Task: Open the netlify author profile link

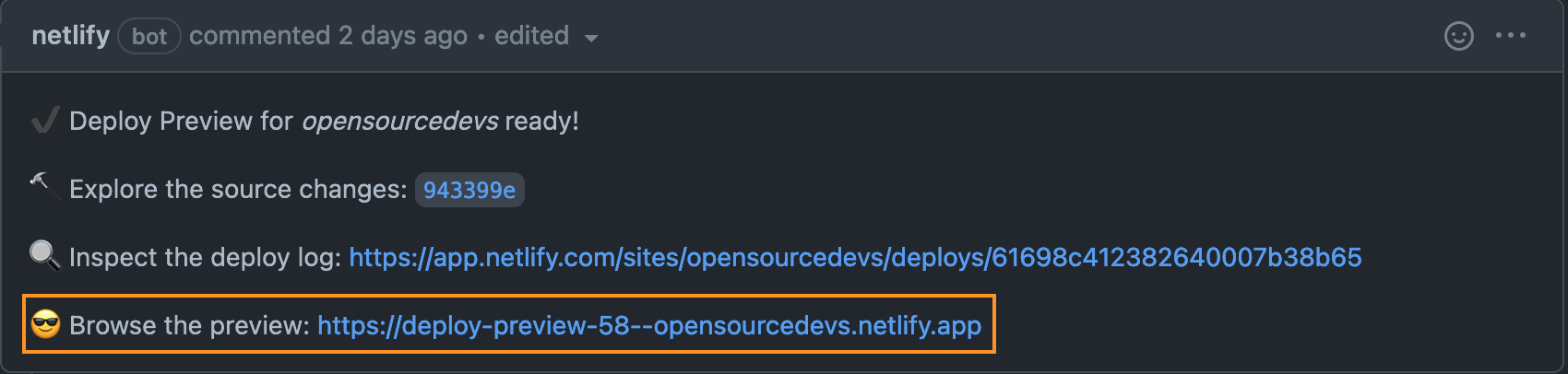Action: (70, 36)
